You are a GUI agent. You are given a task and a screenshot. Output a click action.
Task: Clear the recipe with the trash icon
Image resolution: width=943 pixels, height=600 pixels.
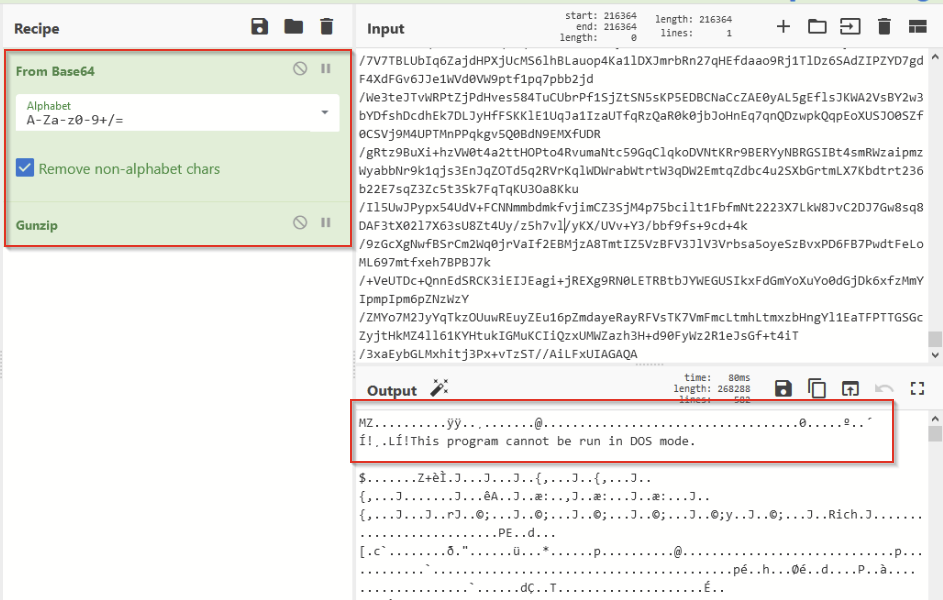[x=327, y=26]
